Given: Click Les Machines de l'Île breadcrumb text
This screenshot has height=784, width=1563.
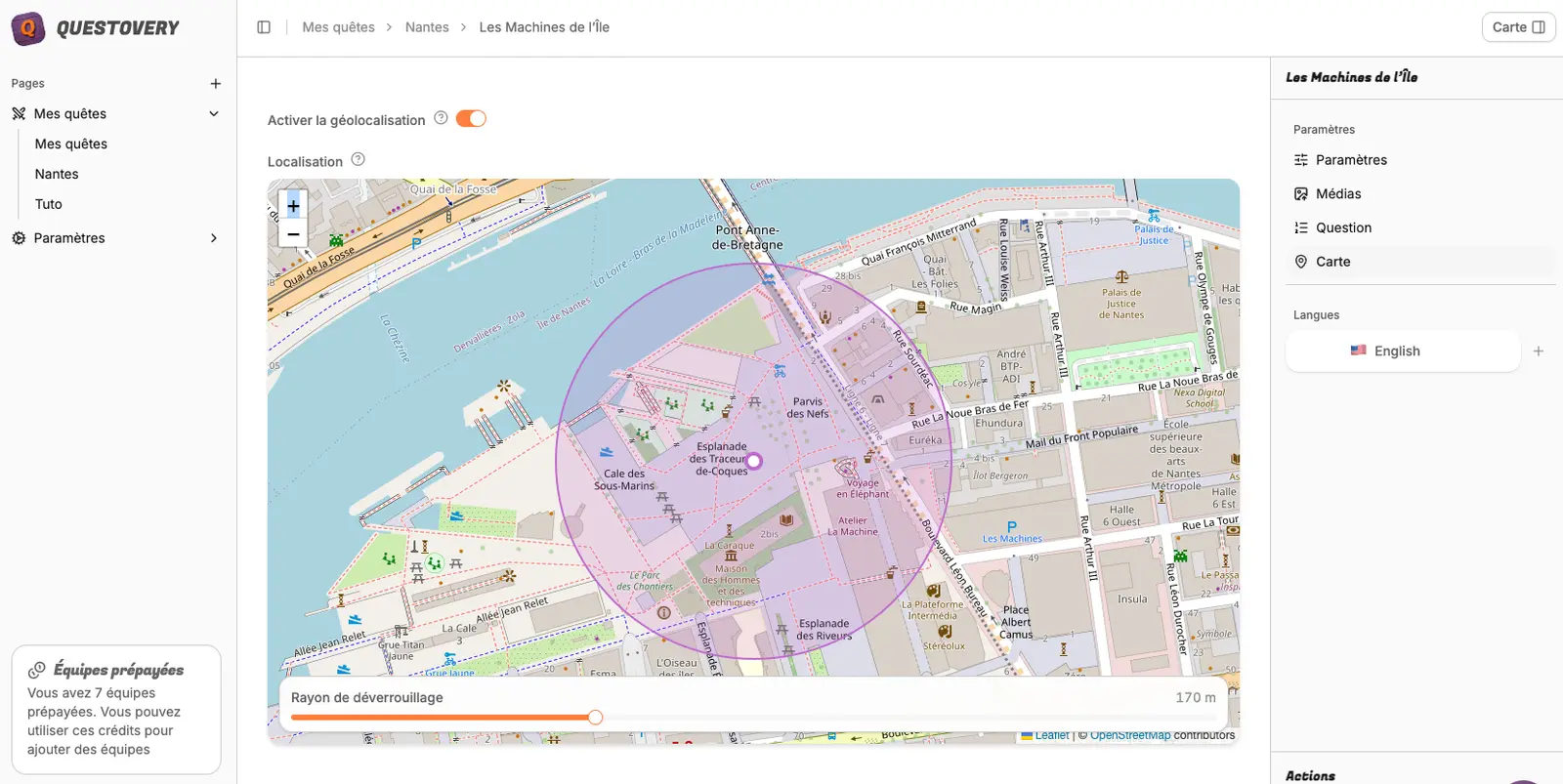Looking at the screenshot, I should (544, 27).
